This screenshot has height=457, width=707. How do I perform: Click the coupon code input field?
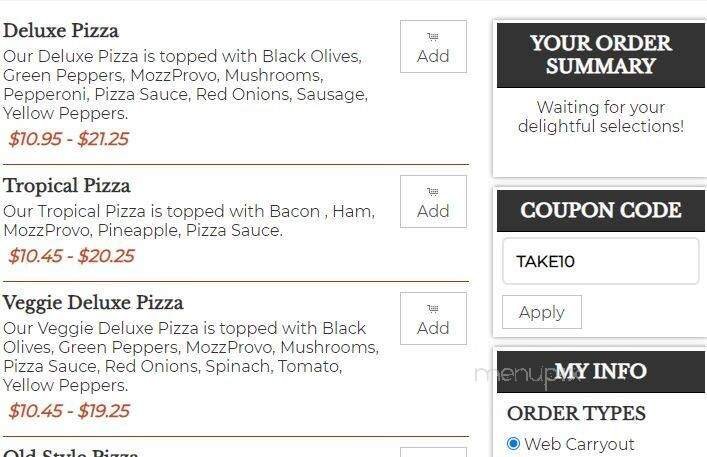coord(600,262)
